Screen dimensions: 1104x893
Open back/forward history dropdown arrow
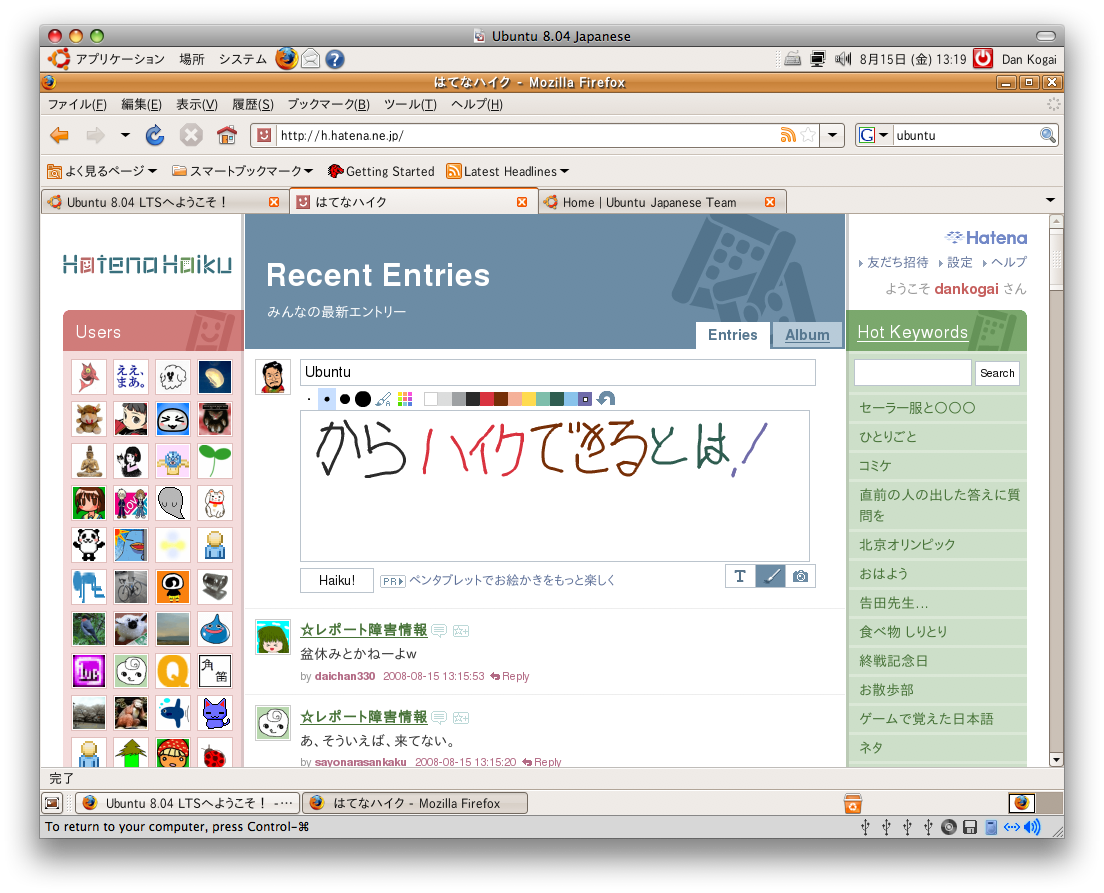(x=125, y=135)
